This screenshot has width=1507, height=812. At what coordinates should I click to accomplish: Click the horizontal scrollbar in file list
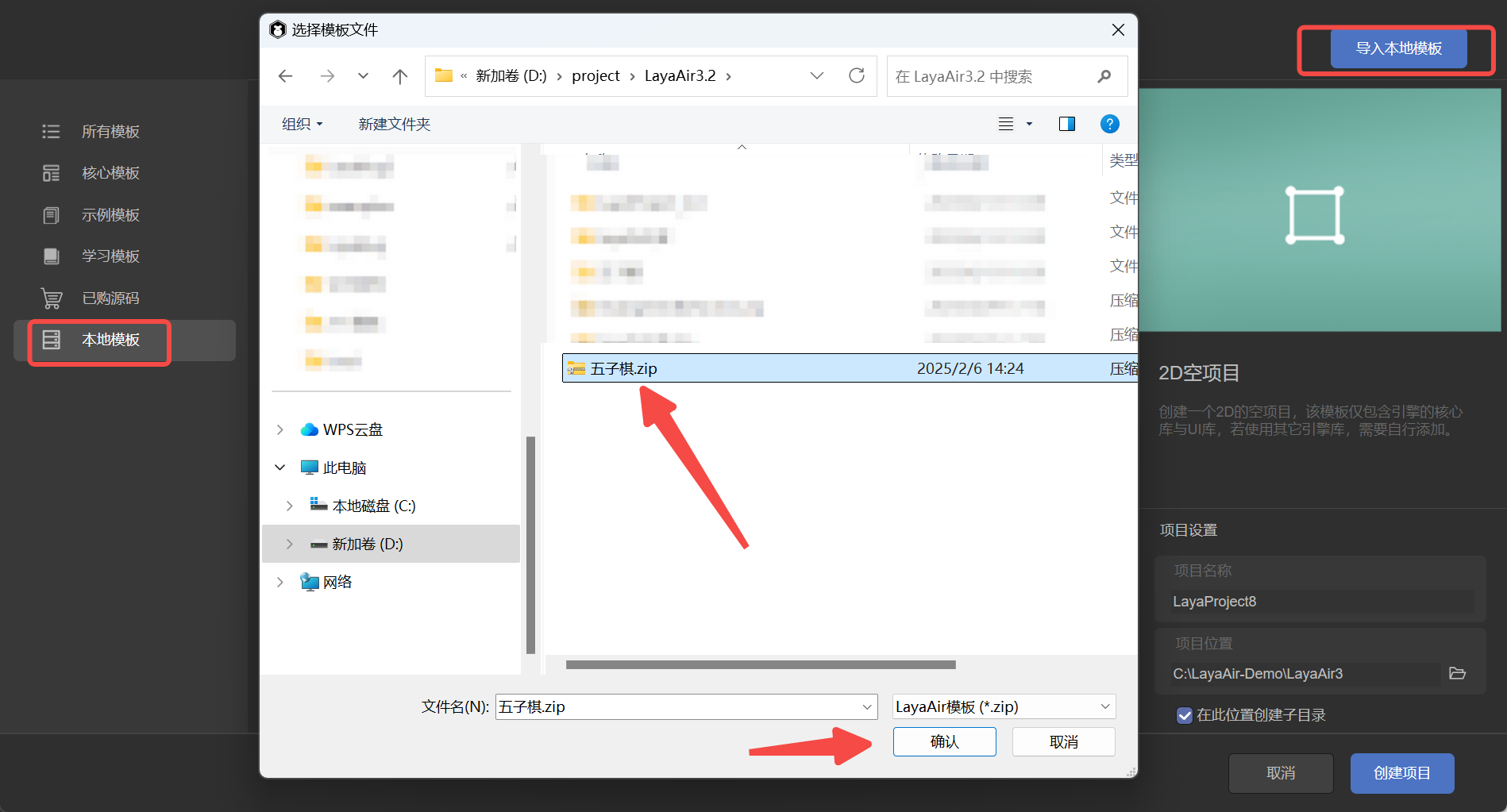click(x=760, y=664)
